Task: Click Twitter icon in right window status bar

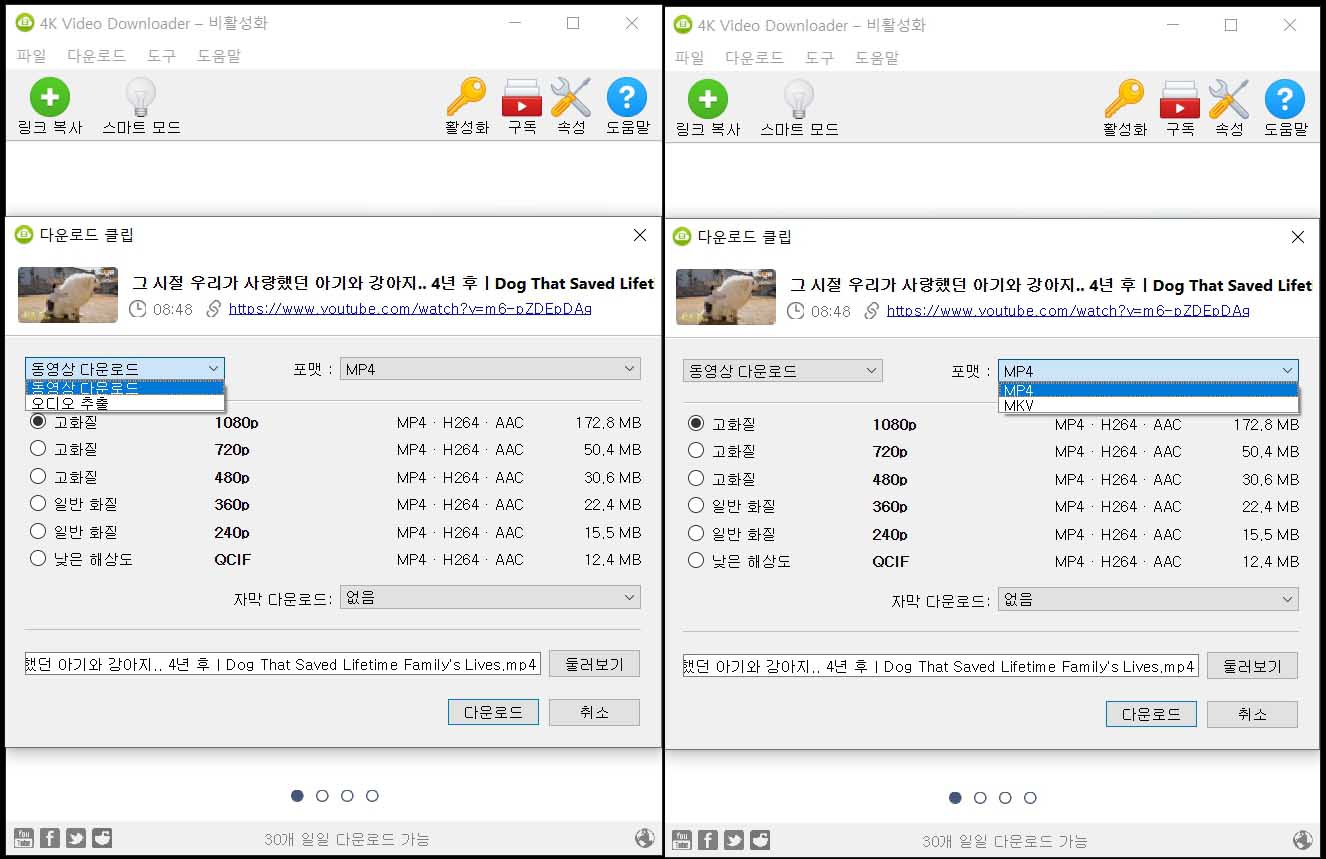Action: click(x=733, y=840)
